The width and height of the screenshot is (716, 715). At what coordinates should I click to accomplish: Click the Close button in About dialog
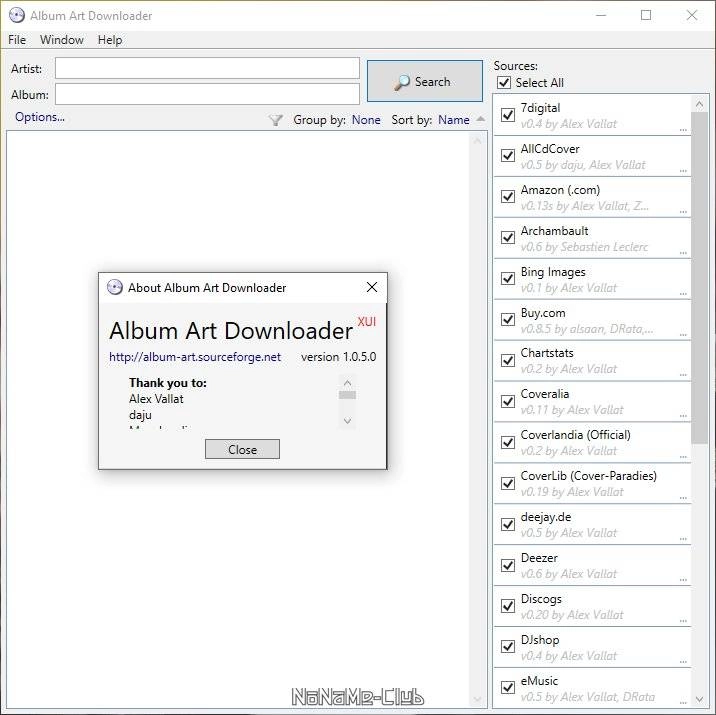[x=242, y=449]
